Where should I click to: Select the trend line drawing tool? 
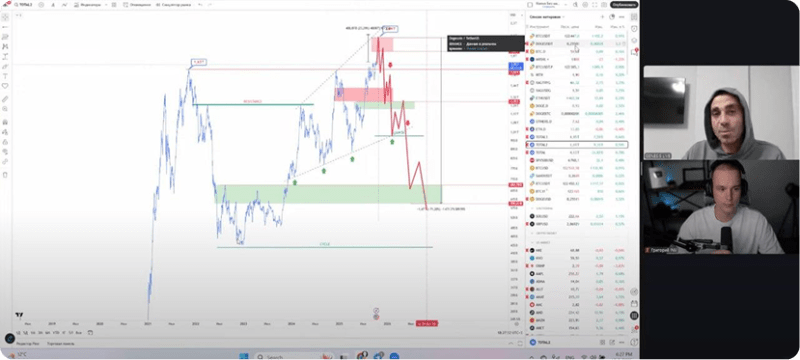click(x=5, y=27)
